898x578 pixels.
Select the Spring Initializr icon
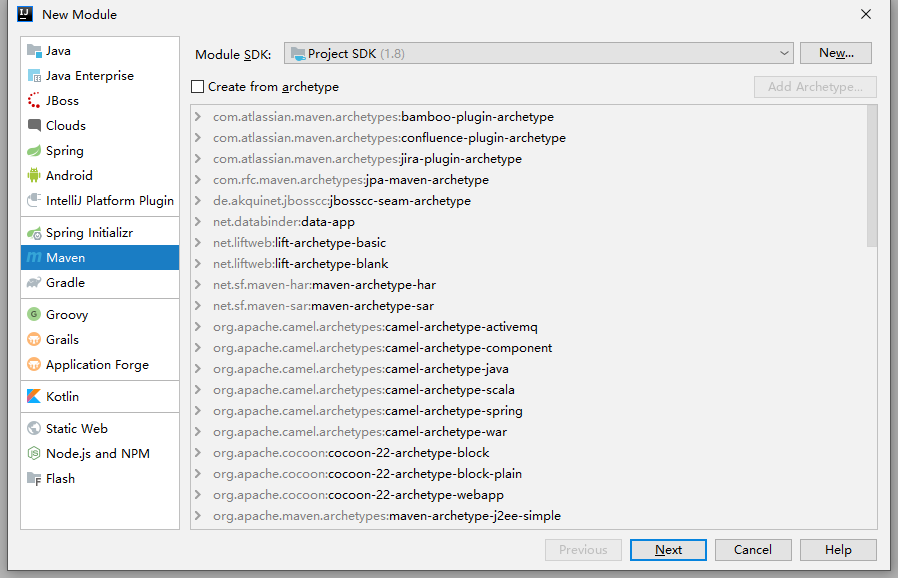[34, 233]
